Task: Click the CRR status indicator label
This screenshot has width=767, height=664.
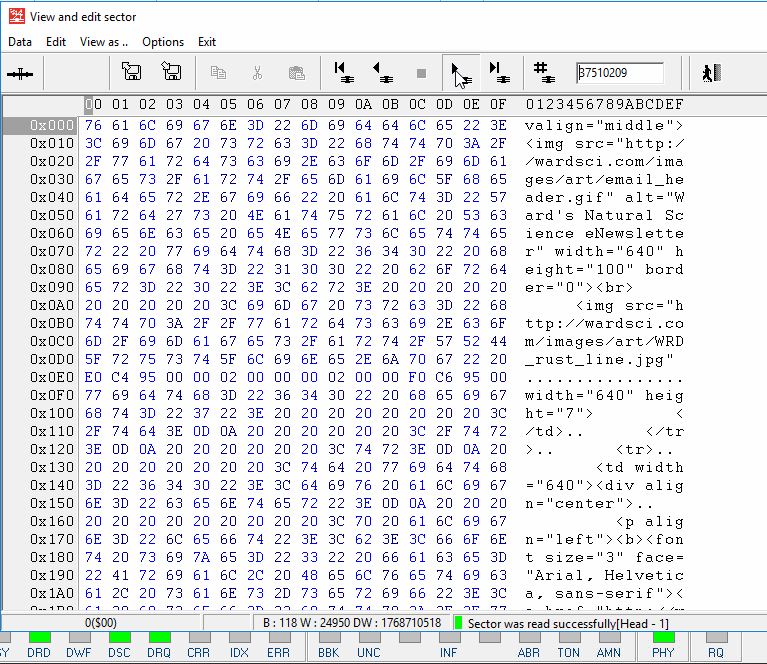Action: pyautogui.click(x=199, y=653)
